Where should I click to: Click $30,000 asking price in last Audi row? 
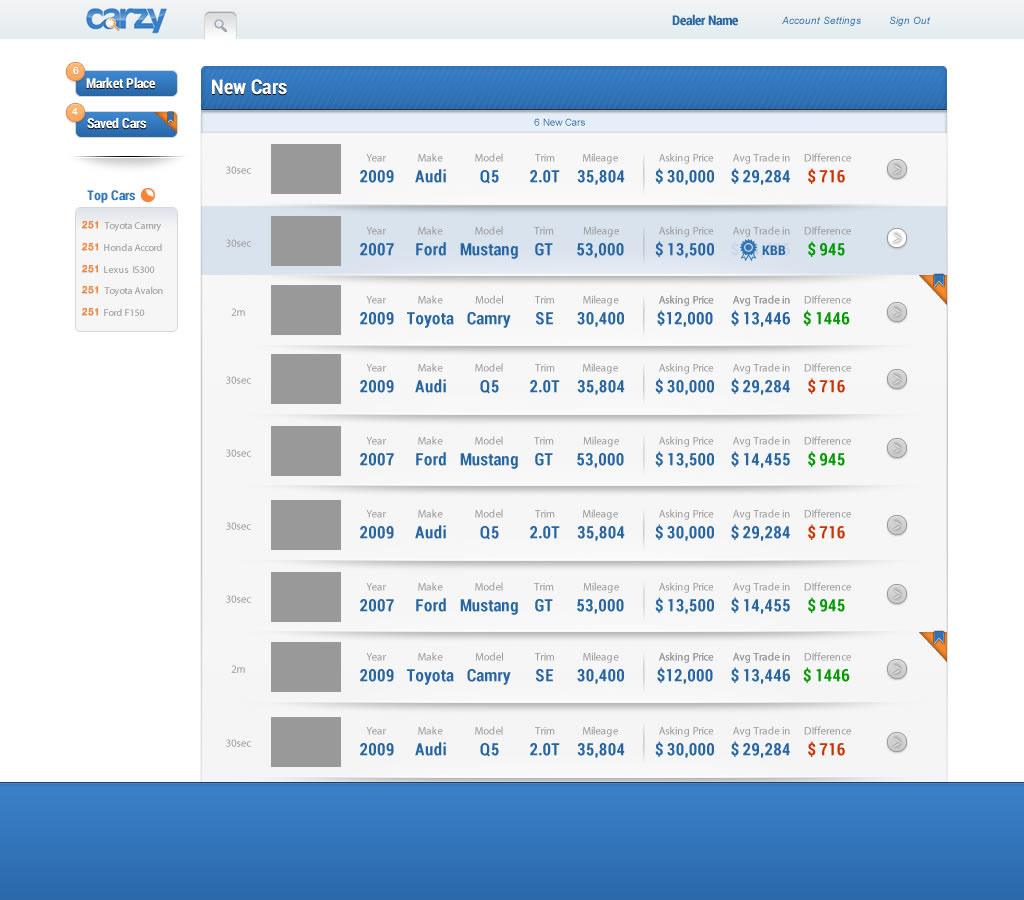click(685, 750)
